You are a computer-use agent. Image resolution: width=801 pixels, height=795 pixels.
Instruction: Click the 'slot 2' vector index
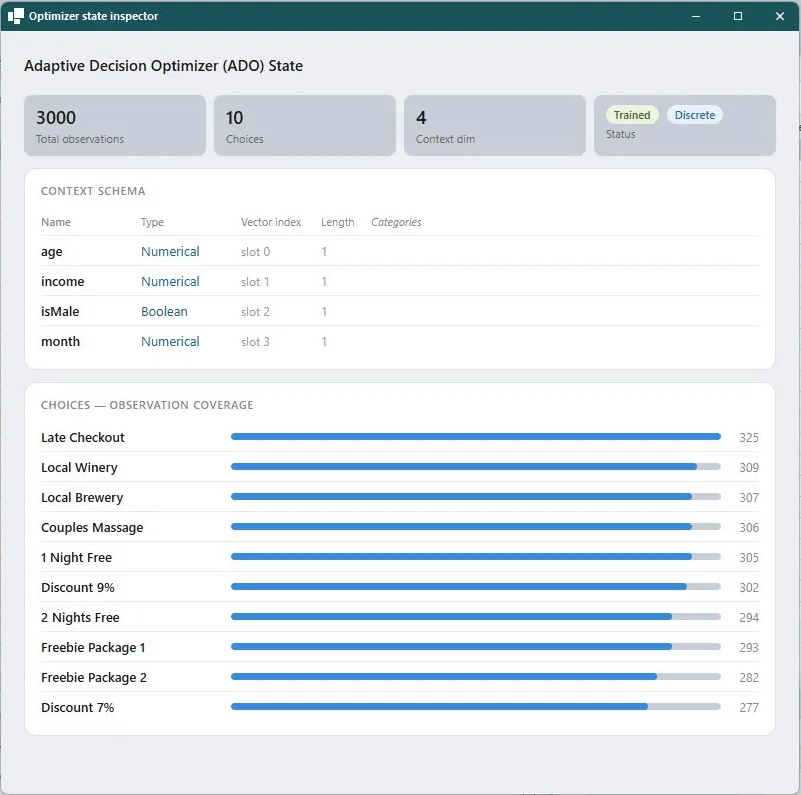click(255, 312)
